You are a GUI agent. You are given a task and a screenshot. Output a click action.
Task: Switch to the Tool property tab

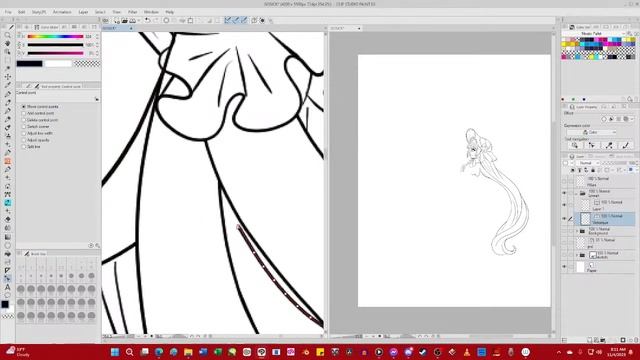(58, 87)
